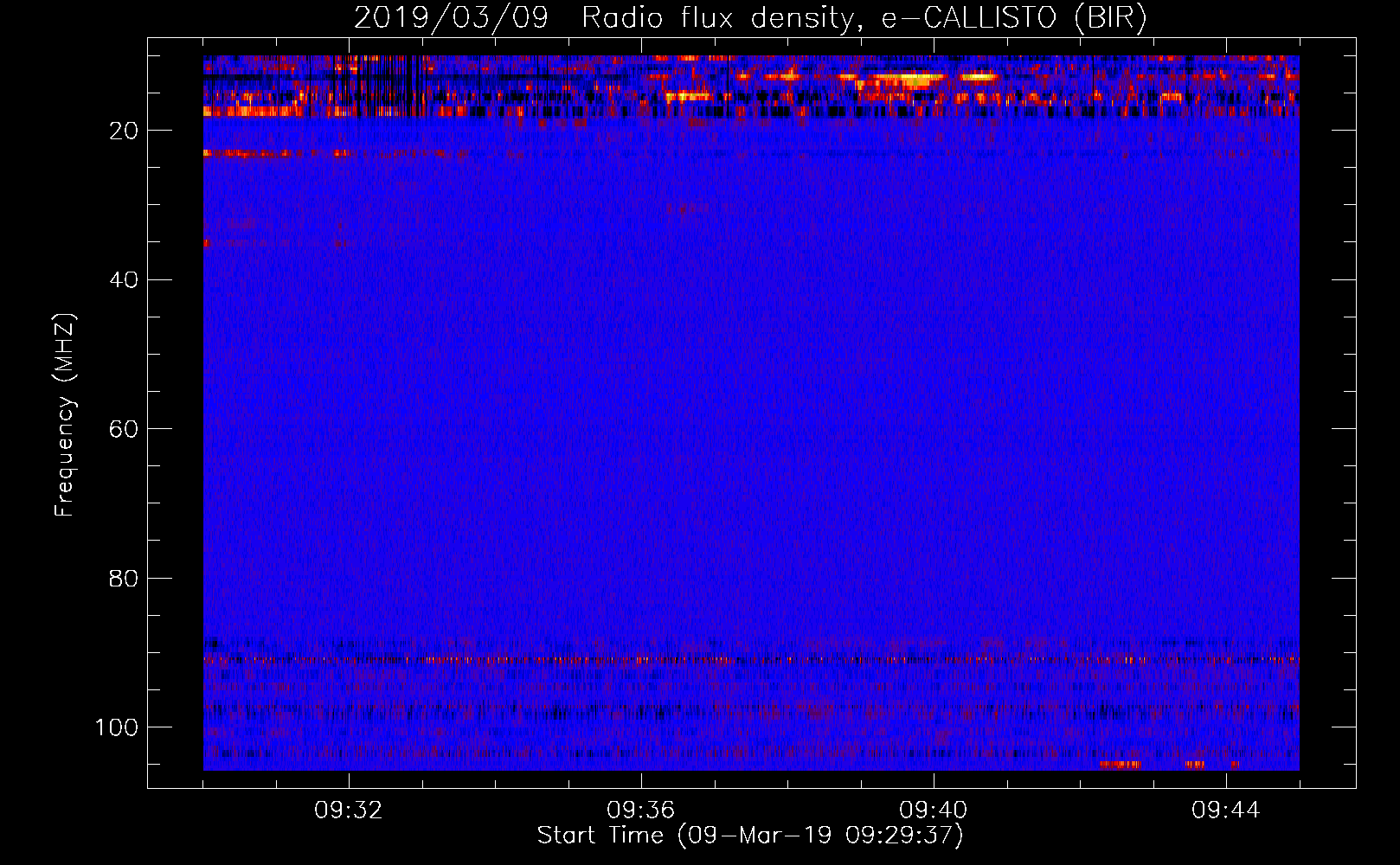Select the 60 frequency tick label
Viewport: 1400px width, 865px height.
pos(124,429)
